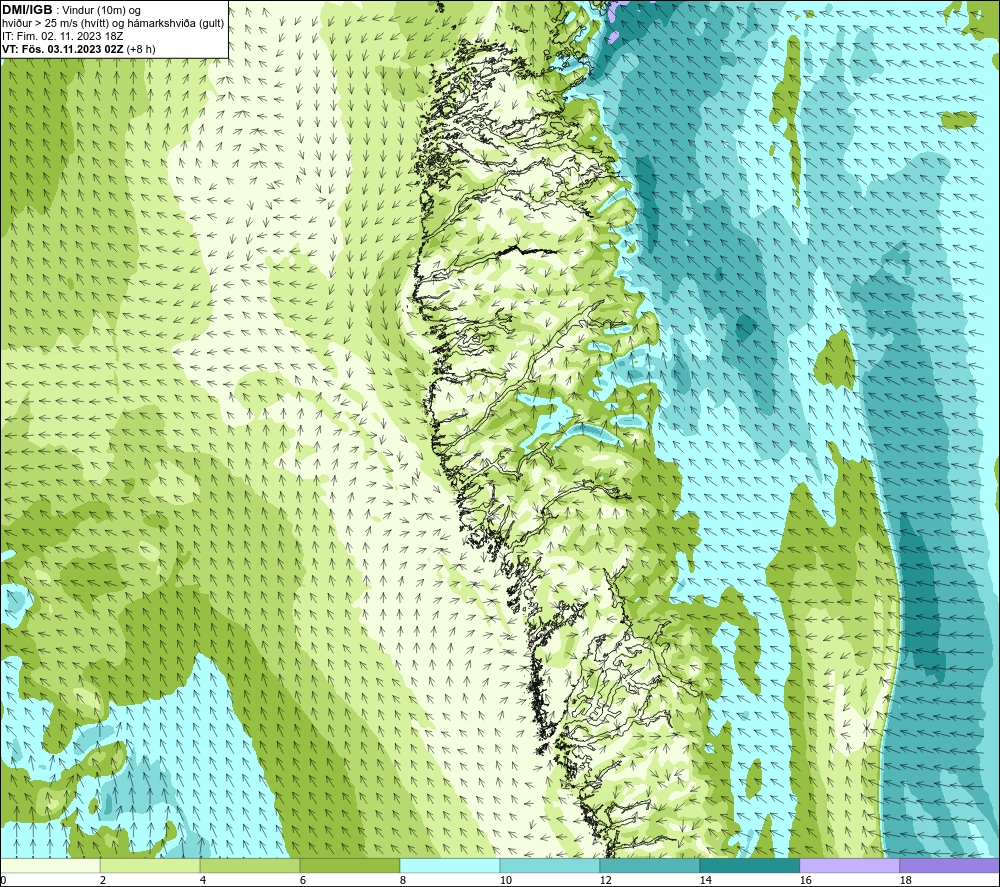Click the scale label "14"
This screenshot has width=1000, height=887.
pos(706,881)
